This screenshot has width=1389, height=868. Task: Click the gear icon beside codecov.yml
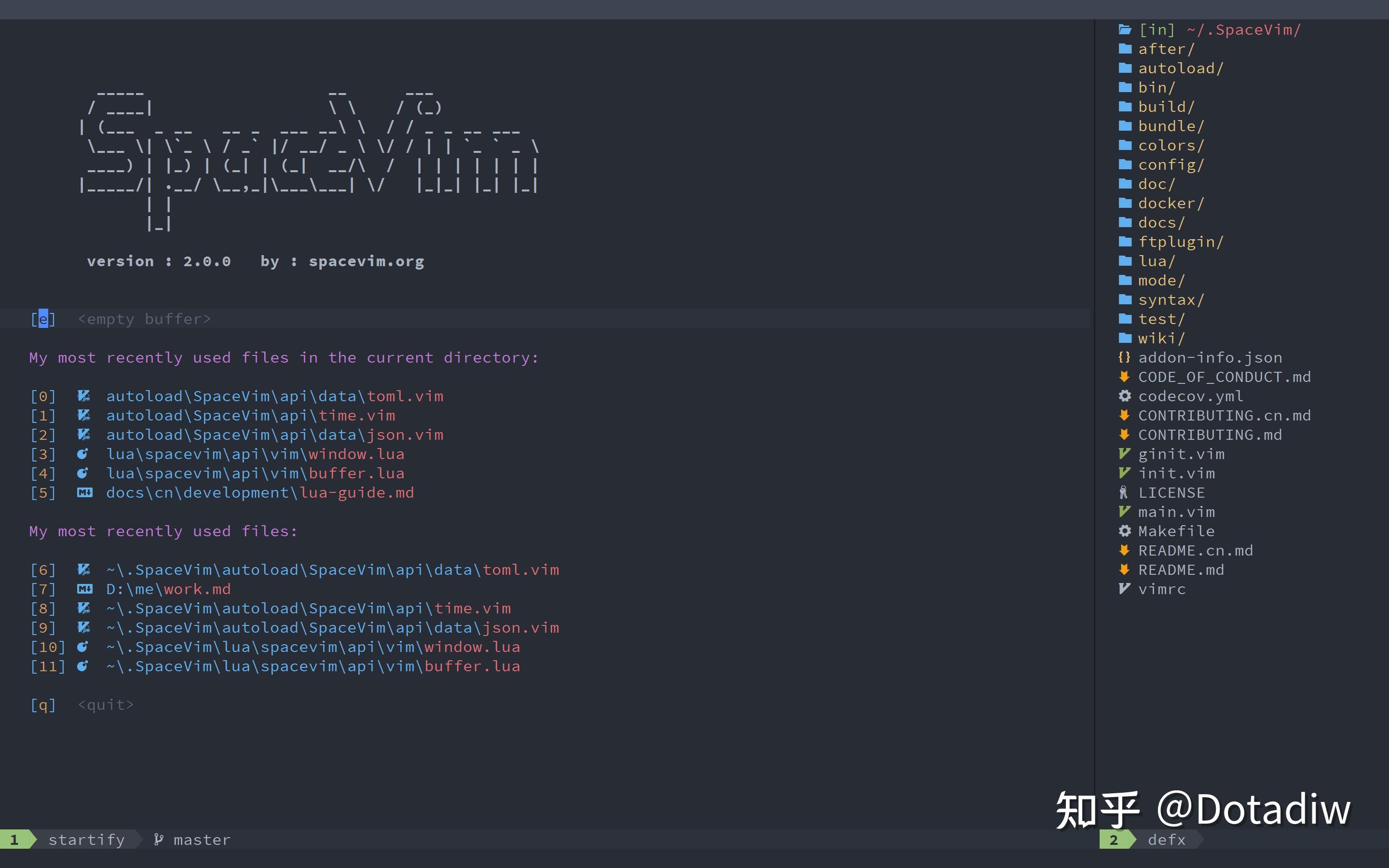click(1124, 396)
